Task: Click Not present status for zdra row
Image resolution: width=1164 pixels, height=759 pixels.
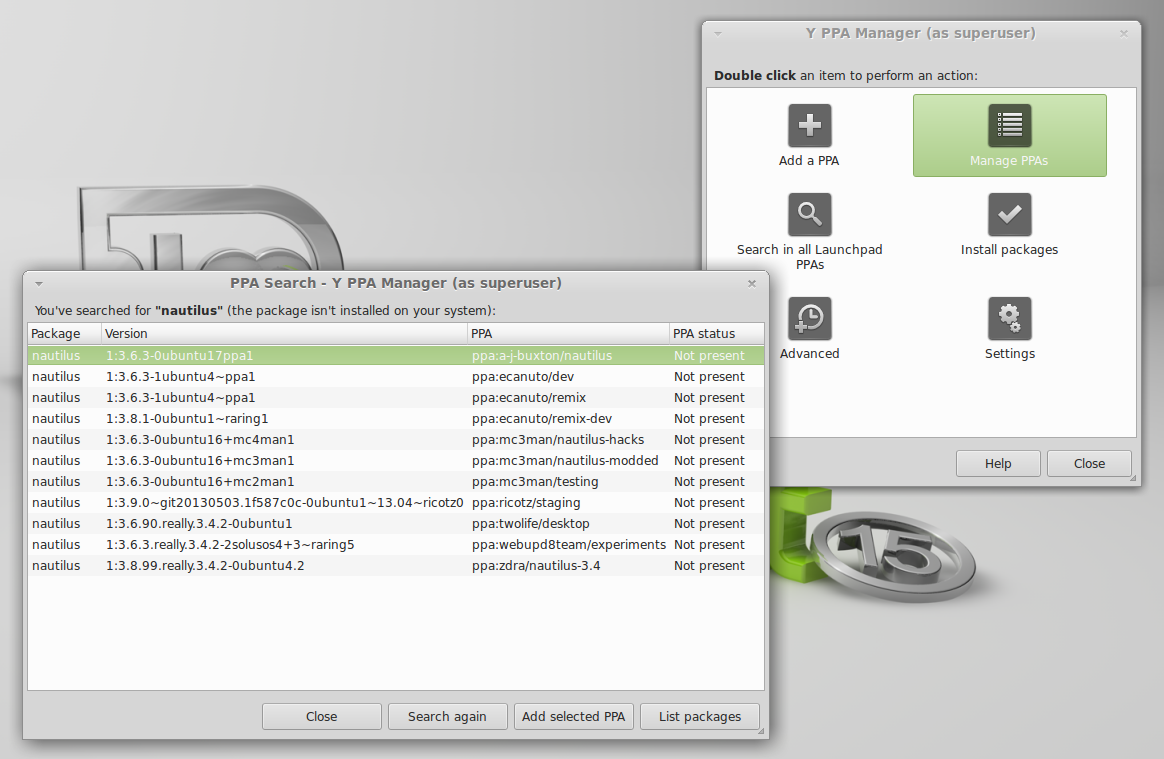Action: point(709,566)
